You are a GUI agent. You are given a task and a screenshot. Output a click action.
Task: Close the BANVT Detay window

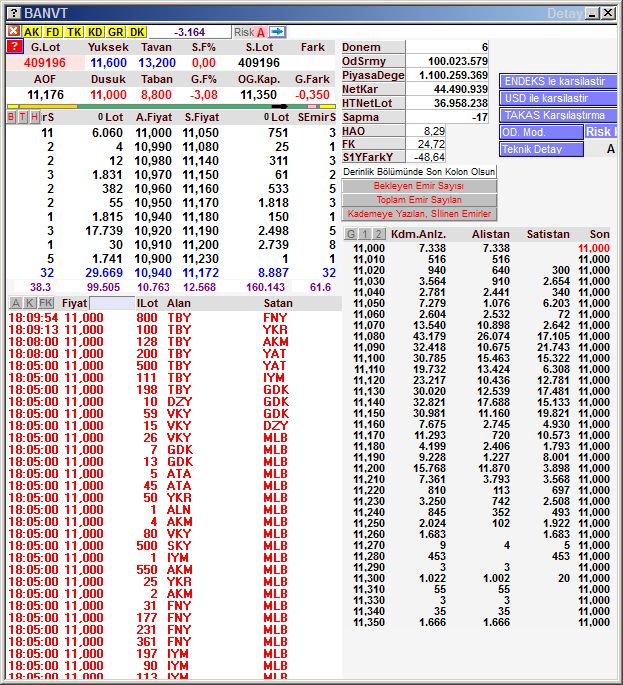[x=608, y=13]
